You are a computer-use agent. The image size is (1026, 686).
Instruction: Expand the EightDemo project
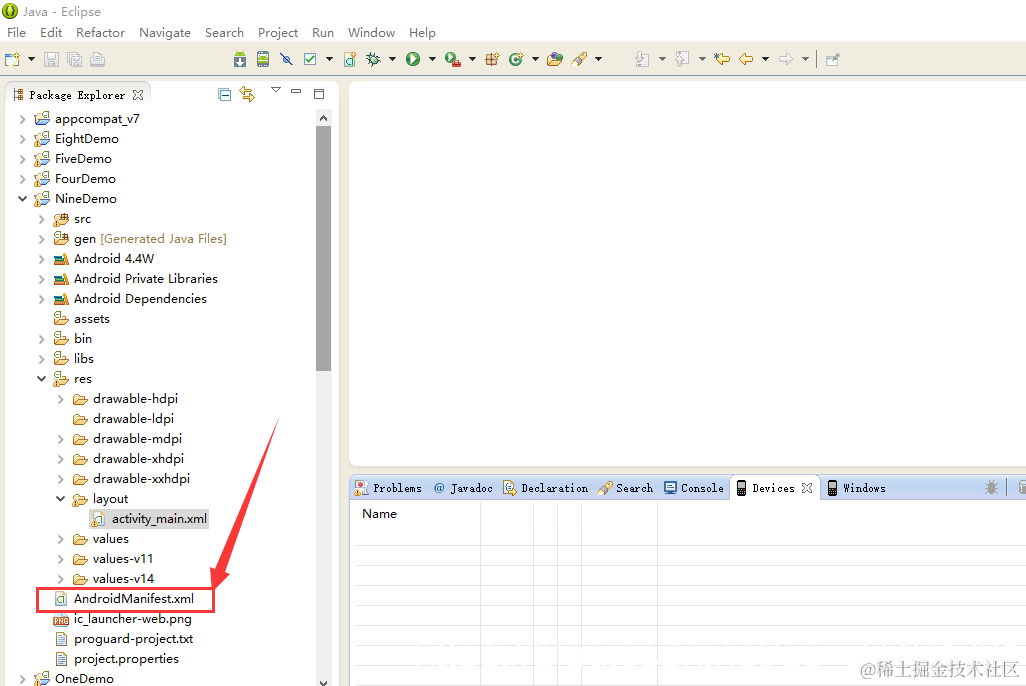[22, 139]
